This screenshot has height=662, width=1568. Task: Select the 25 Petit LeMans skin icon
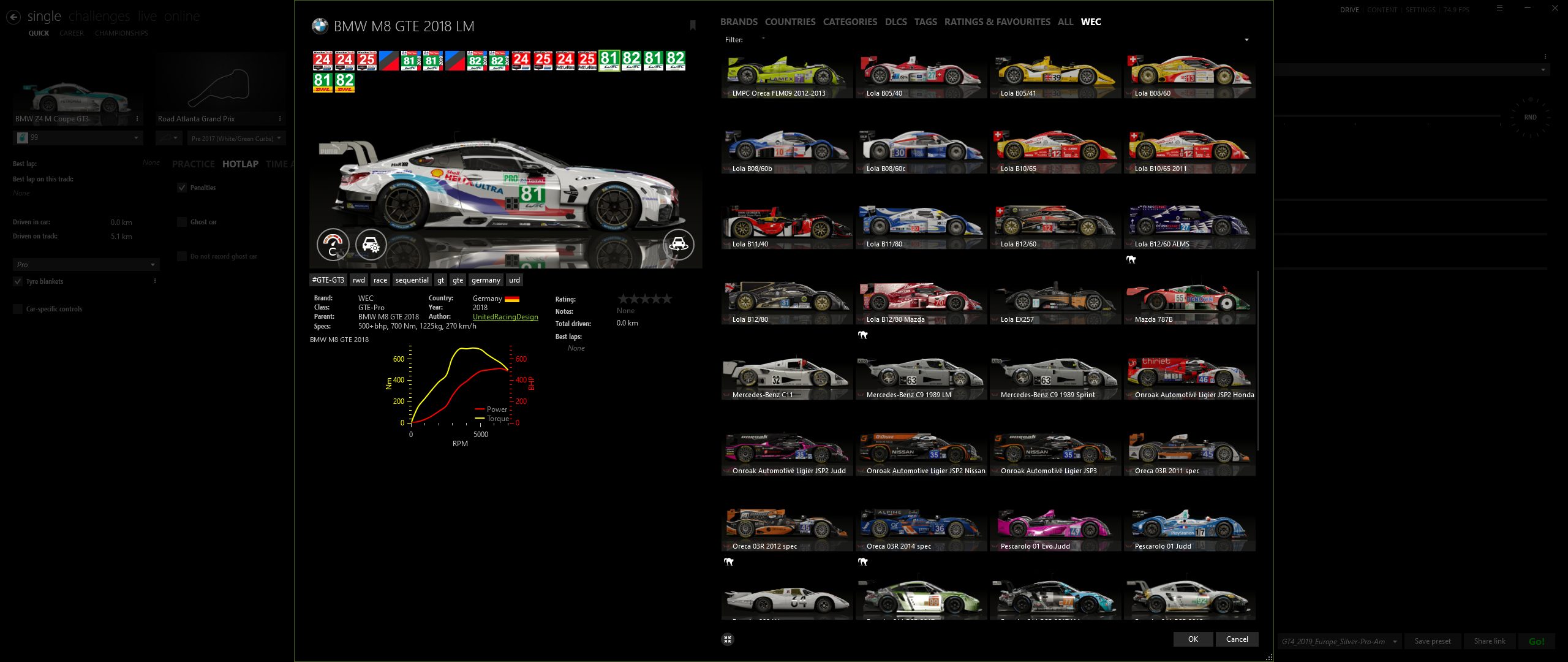point(587,61)
